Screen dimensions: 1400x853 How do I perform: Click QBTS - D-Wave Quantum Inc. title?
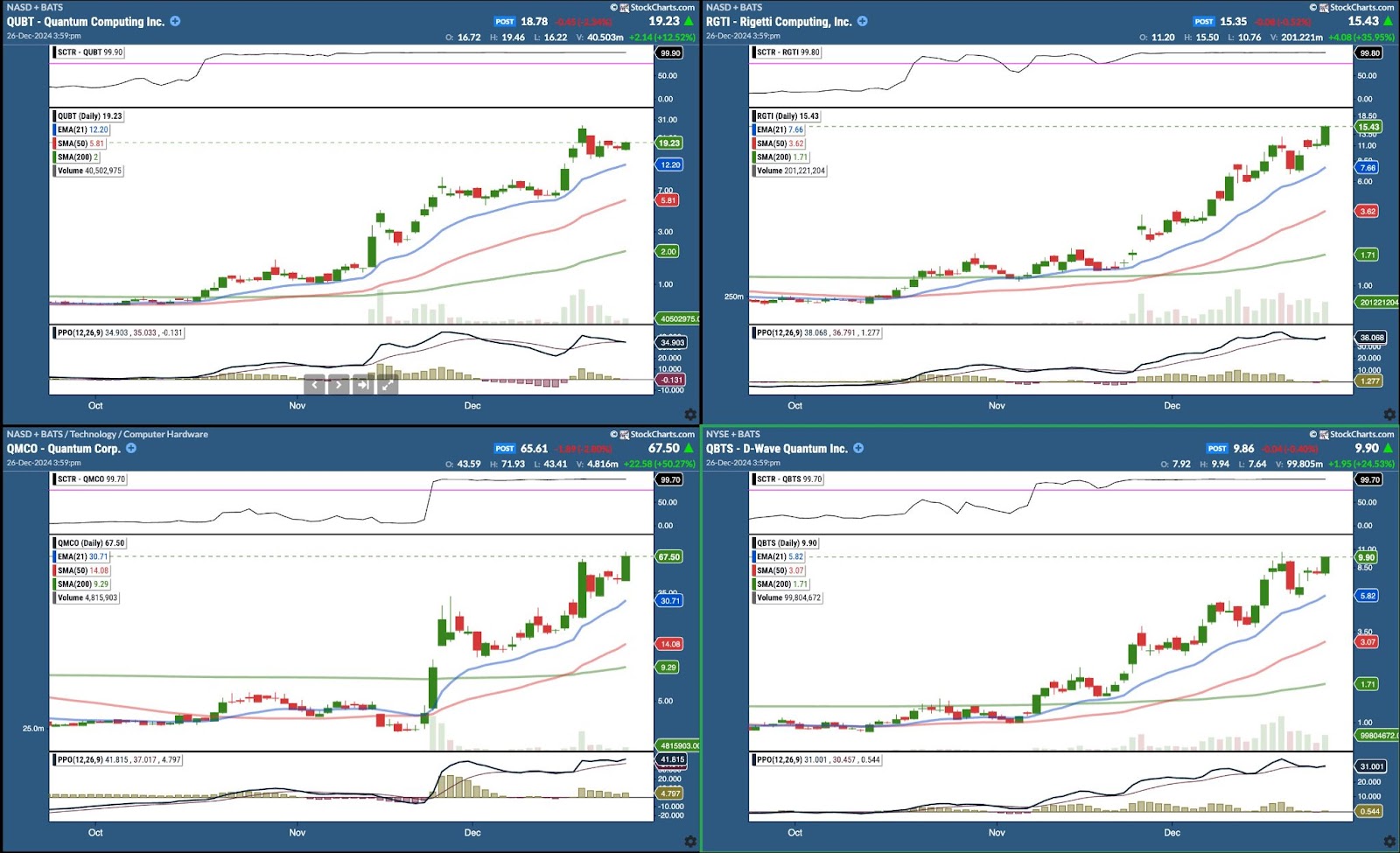(x=777, y=449)
